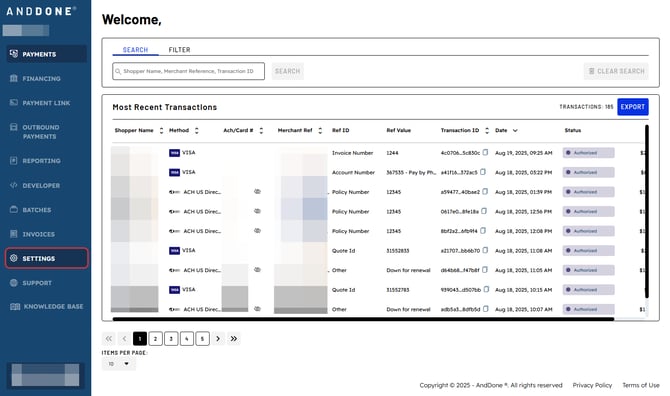The height and width of the screenshot is (396, 670).
Task: Click ACH icon in 01:39 PM row
Action: 174,192
